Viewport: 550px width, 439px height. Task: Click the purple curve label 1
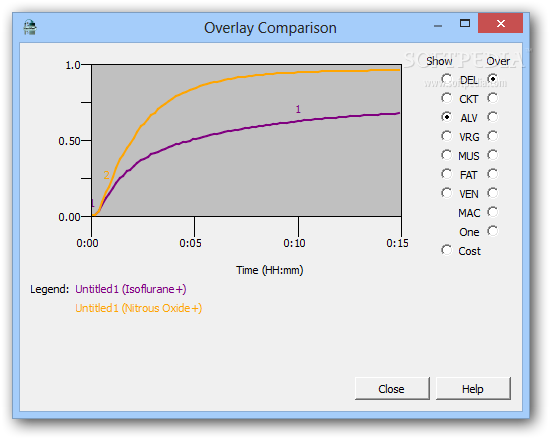(x=298, y=109)
